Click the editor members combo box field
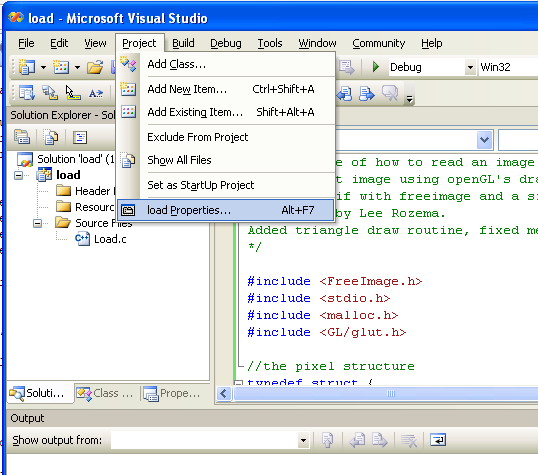This screenshot has height=475, width=538. 518,140
